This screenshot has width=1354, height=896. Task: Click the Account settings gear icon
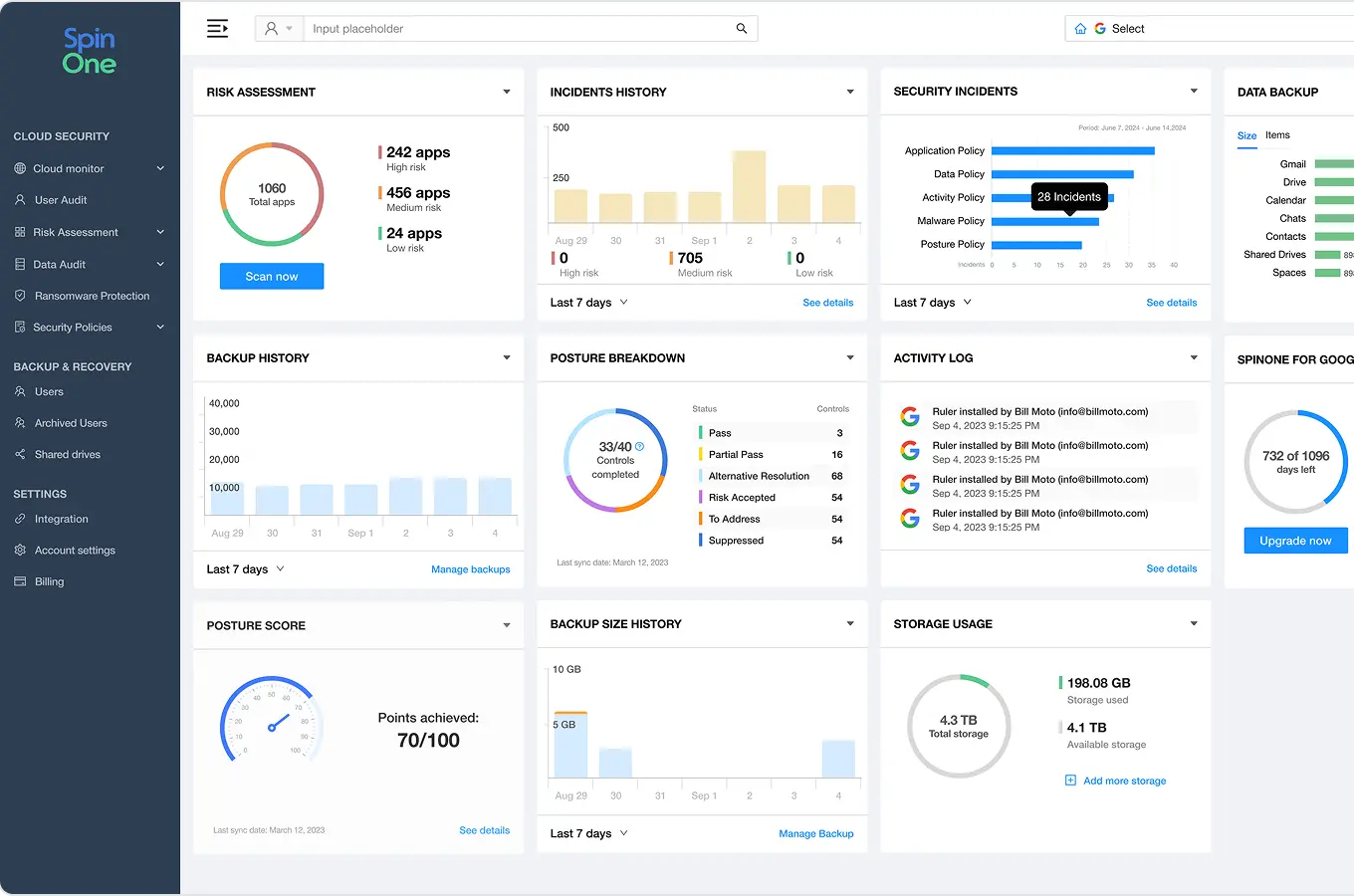tap(20, 551)
